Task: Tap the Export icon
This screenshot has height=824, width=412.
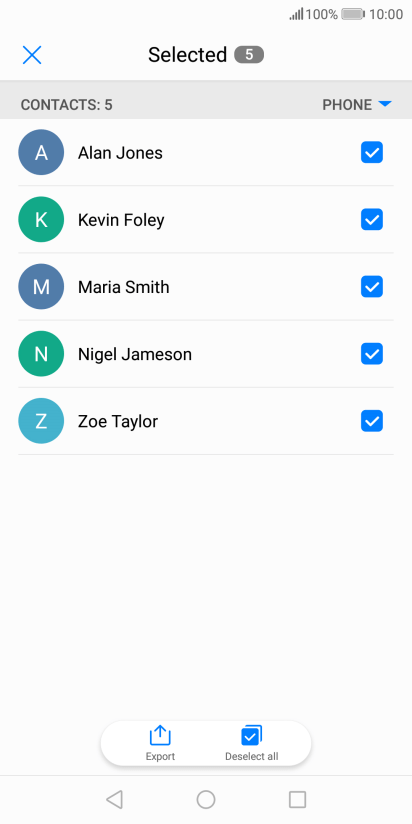Action: (x=160, y=736)
